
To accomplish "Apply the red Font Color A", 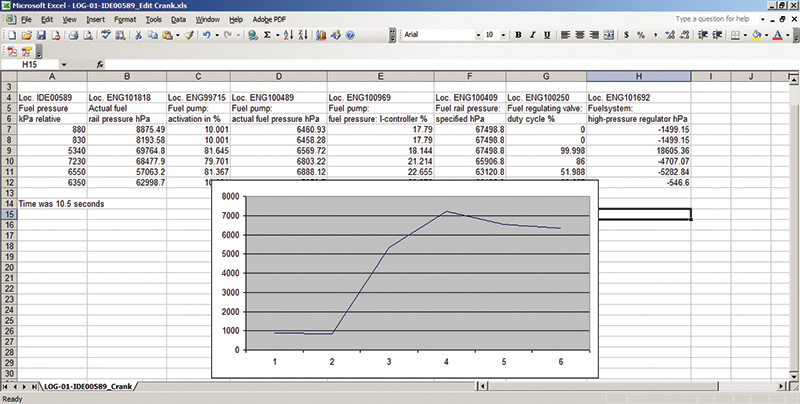I will point(778,35).
